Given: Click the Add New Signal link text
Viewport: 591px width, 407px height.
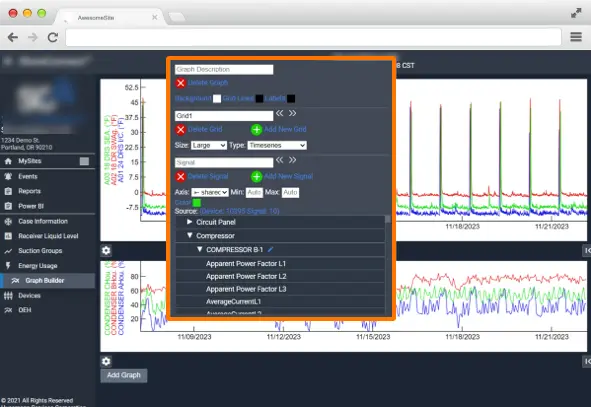Looking at the screenshot, I should (x=288, y=176).
